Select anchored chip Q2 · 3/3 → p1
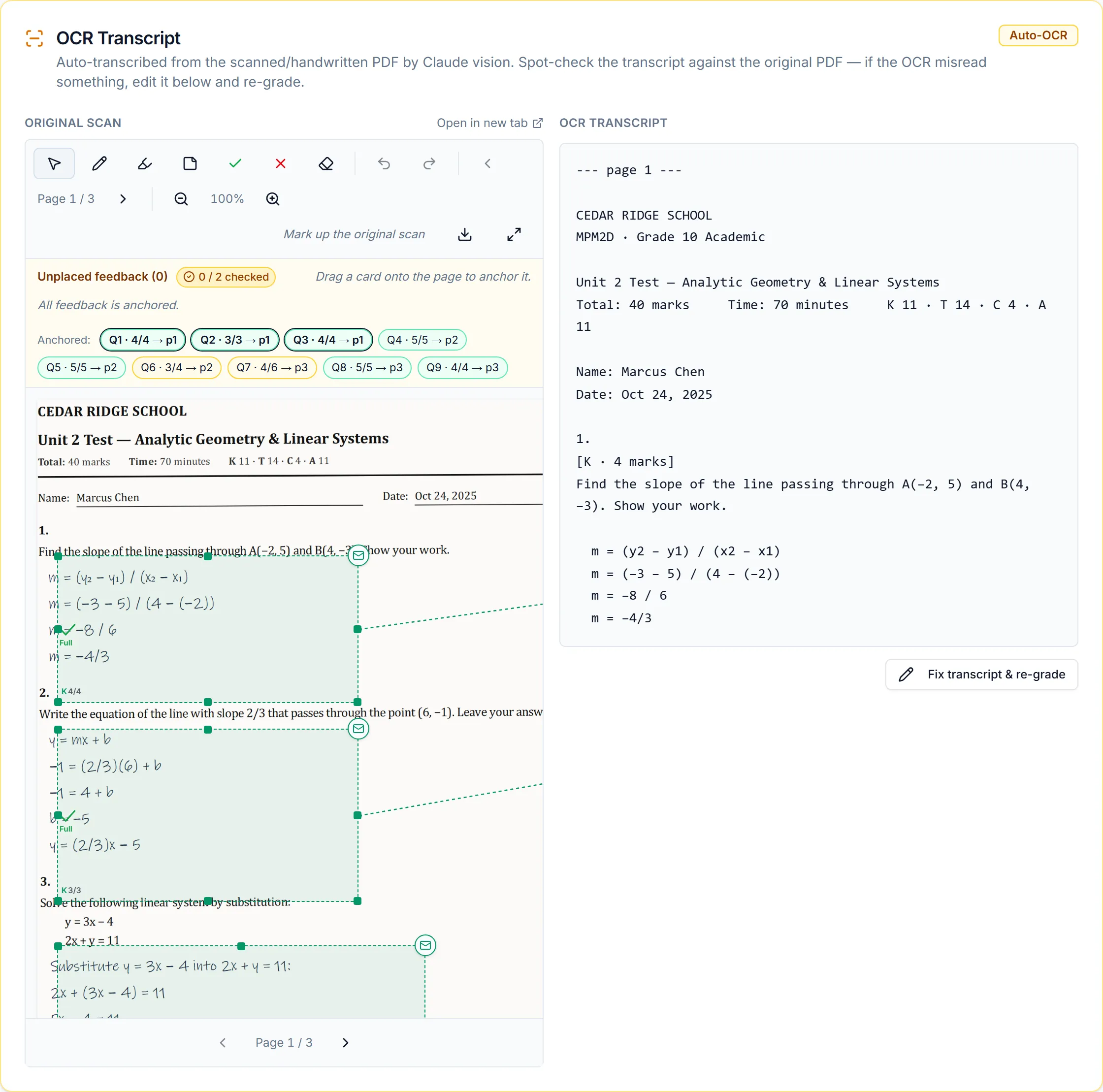The width and height of the screenshot is (1103, 1092). [x=235, y=340]
